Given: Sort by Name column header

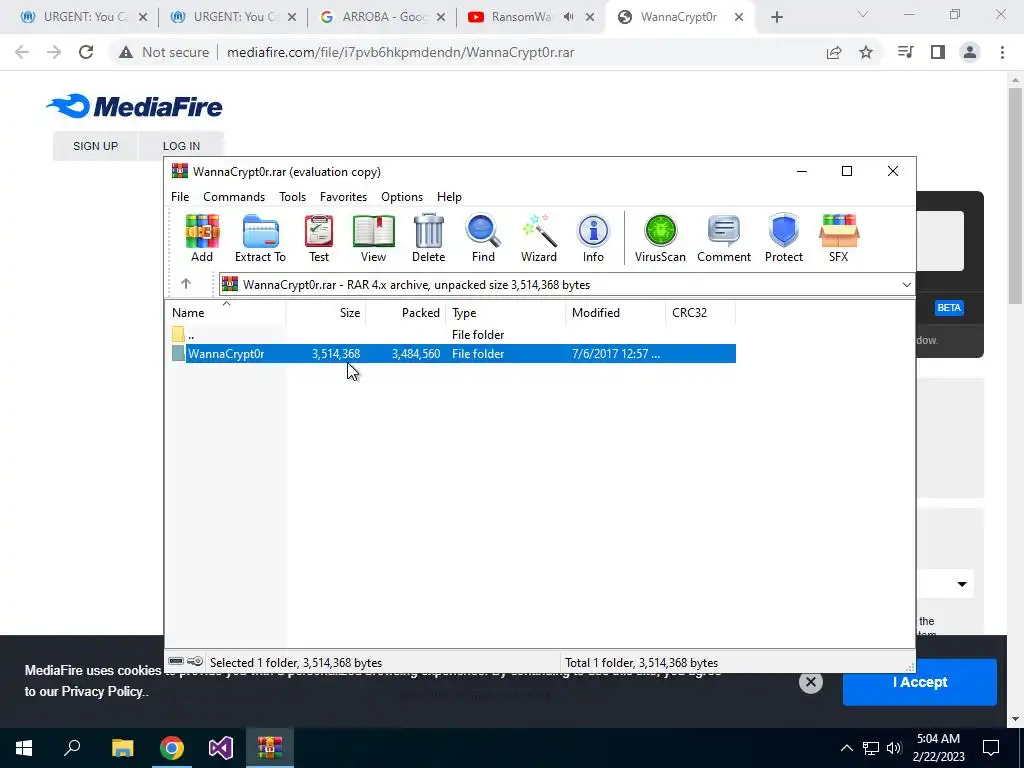Looking at the screenshot, I should pyautogui.click(x=225, y=313).
